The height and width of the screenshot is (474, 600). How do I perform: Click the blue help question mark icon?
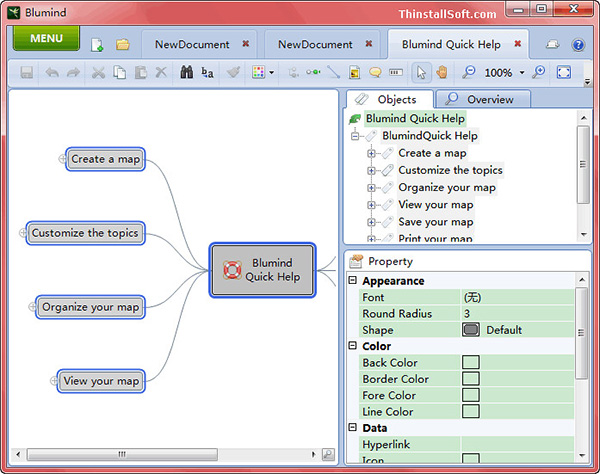[578, 45]
